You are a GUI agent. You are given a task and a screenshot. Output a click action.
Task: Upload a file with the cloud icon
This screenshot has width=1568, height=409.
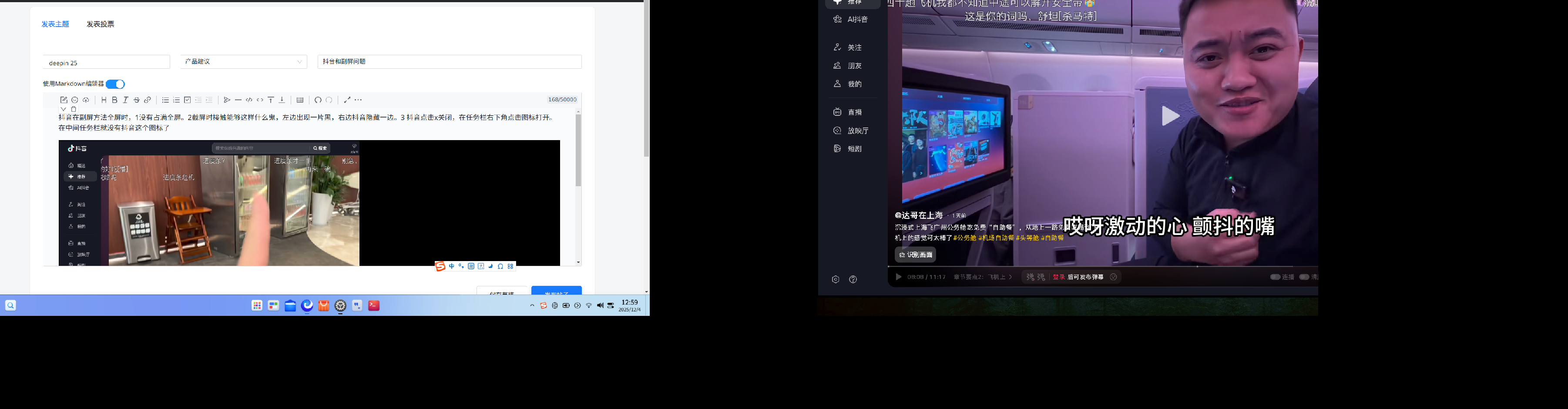pyautogui.click(x=86, y=100)
